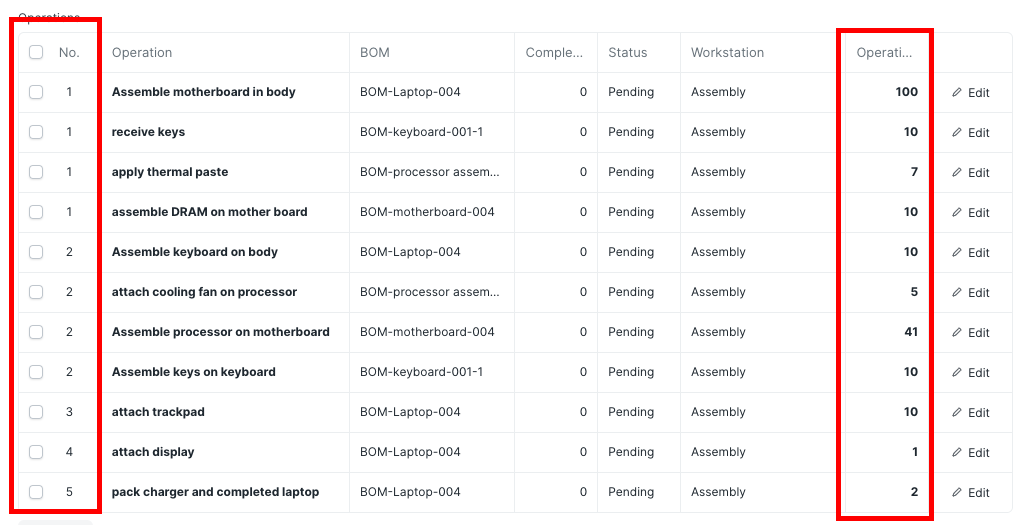Toggle the select-all checkbox in table header
The height and width of the screenshot is (525, 1028).
click(36, 52)
